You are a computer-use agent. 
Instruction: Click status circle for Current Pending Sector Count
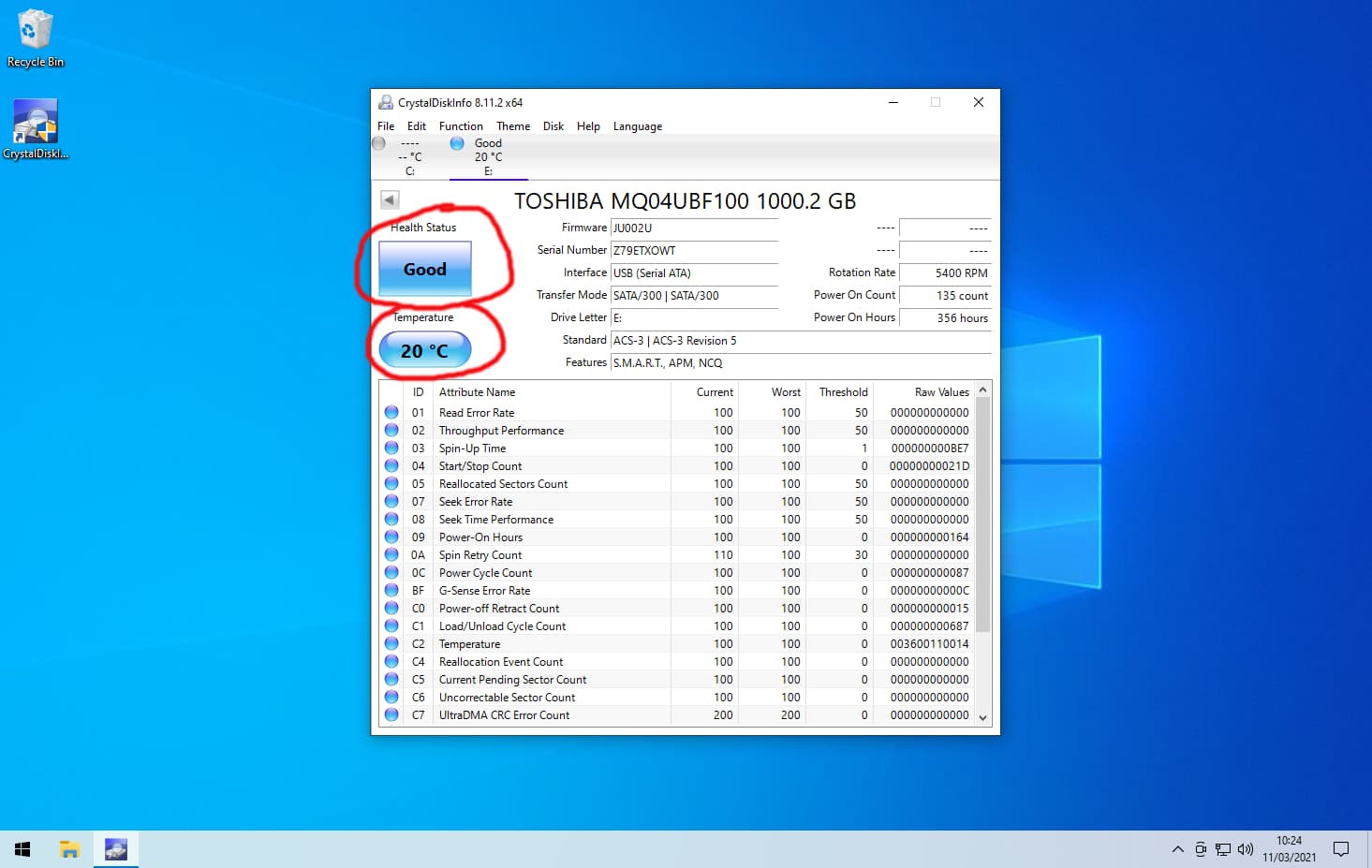tap(391, 679)
